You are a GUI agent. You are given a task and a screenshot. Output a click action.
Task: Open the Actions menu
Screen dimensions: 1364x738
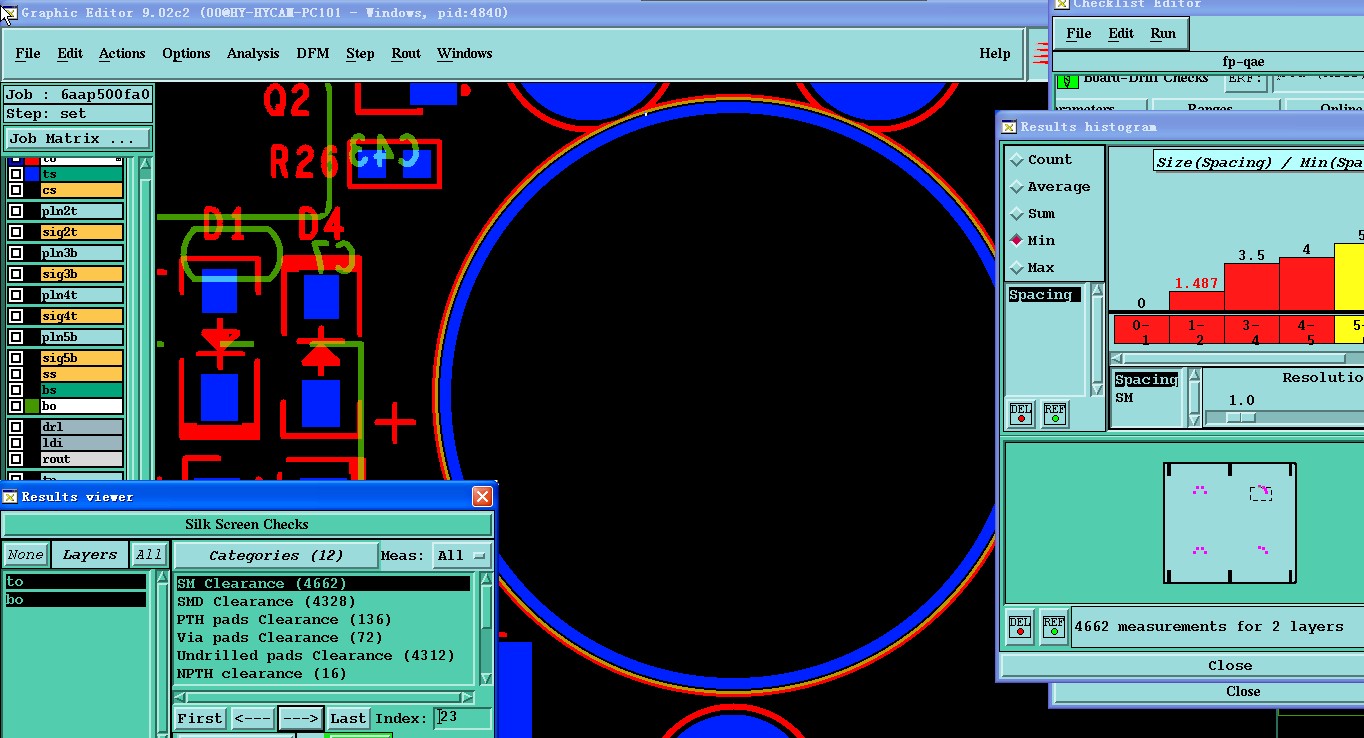tap(122, 54)
